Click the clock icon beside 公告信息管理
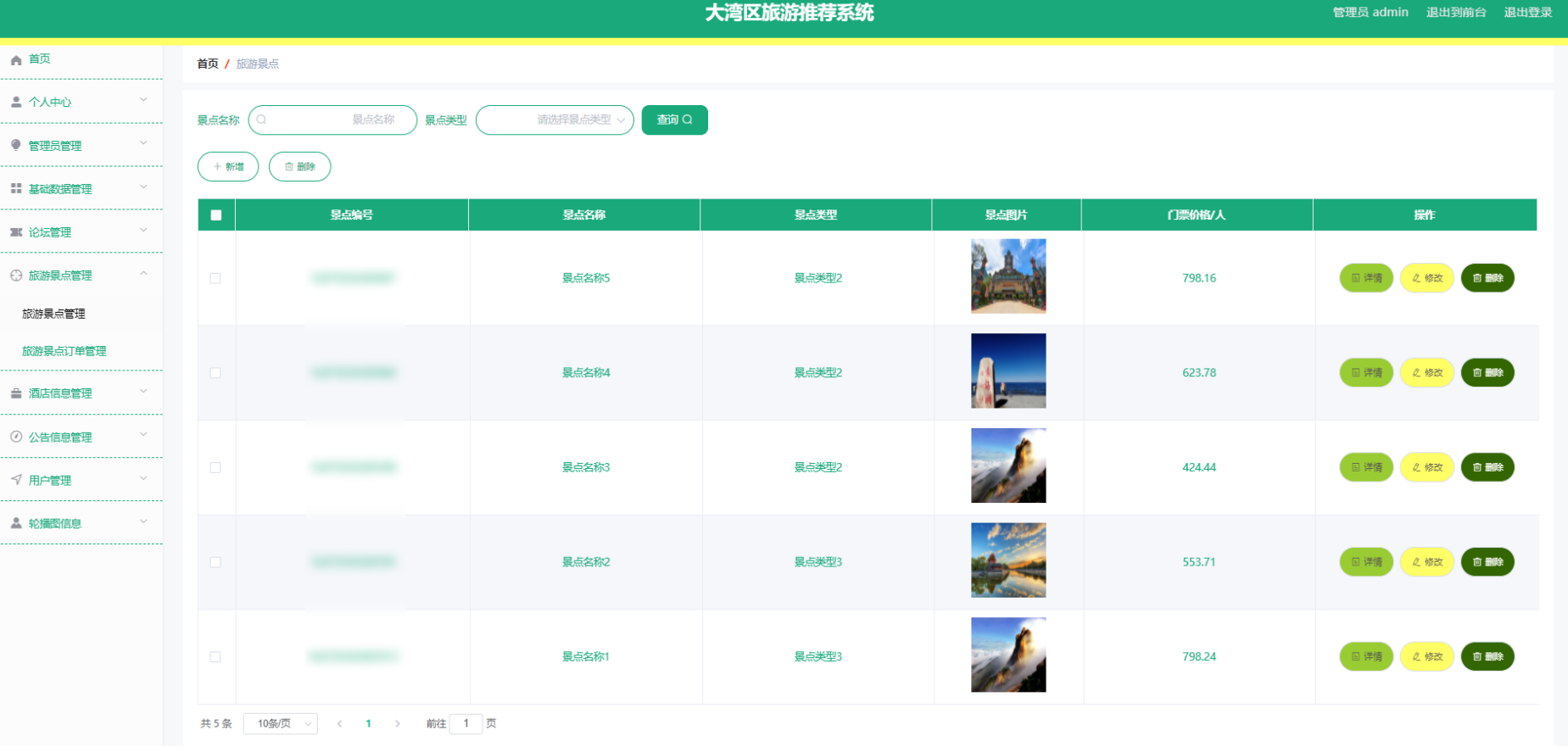This screenshot has height=747, width=1568. coord(16,437)
